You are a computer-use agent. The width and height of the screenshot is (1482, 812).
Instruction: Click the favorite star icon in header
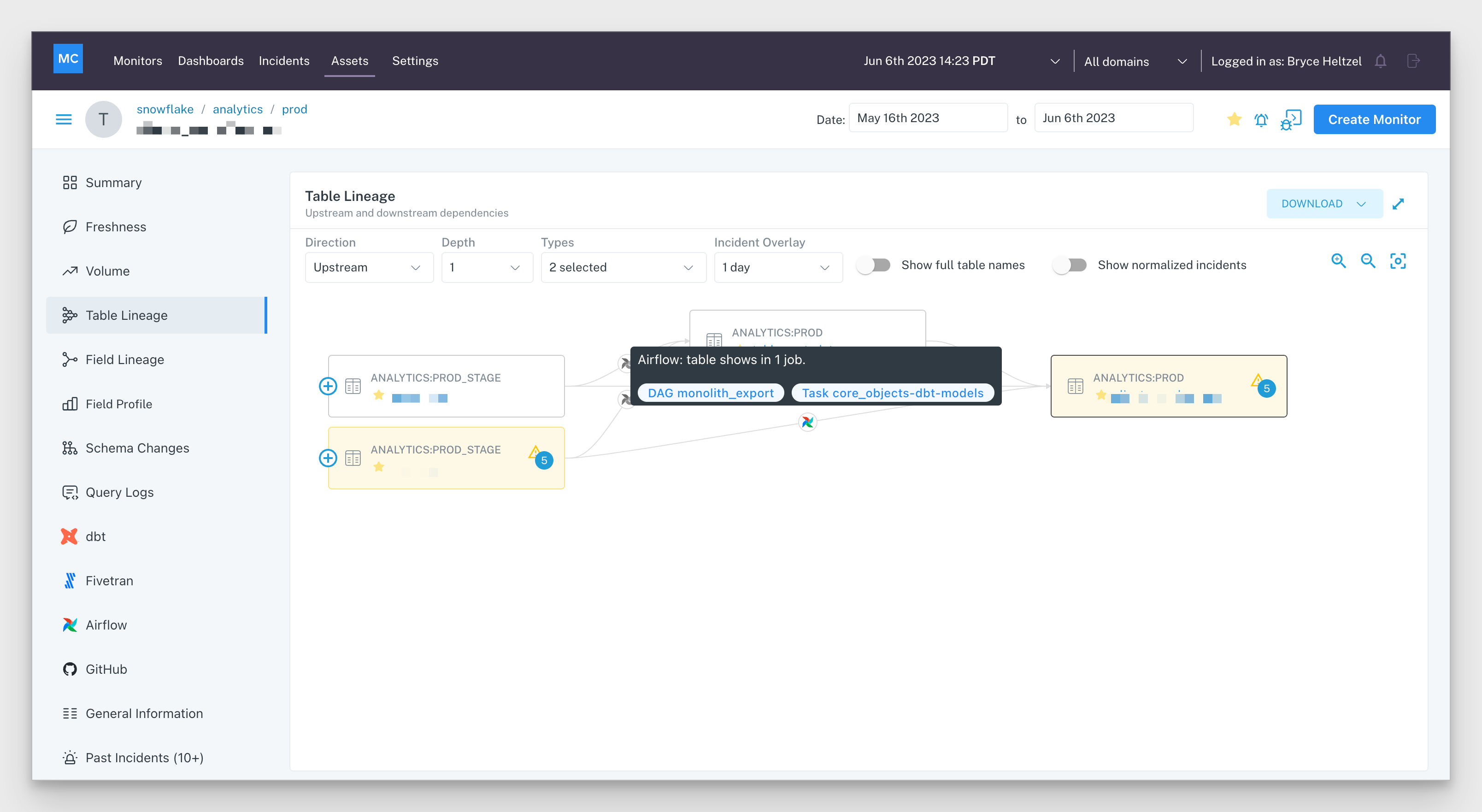(x=1234, y=119)
